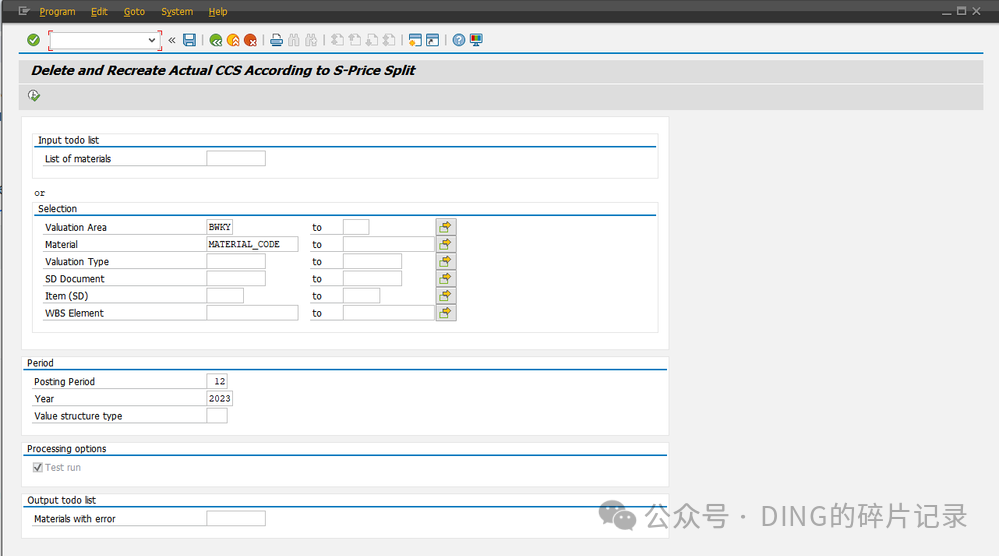Click the Value structure type field
This screenshot has height=556, width=999.
coord(217,415)
